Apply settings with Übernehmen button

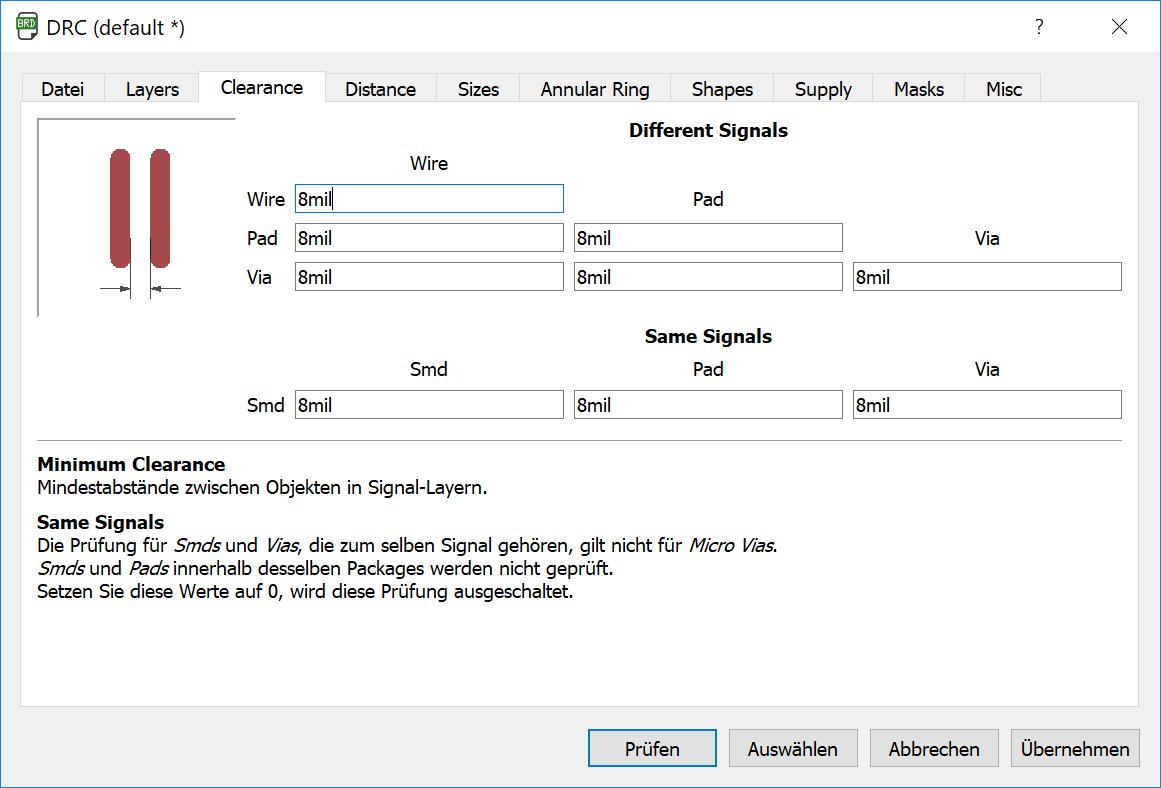(1075, 749)
